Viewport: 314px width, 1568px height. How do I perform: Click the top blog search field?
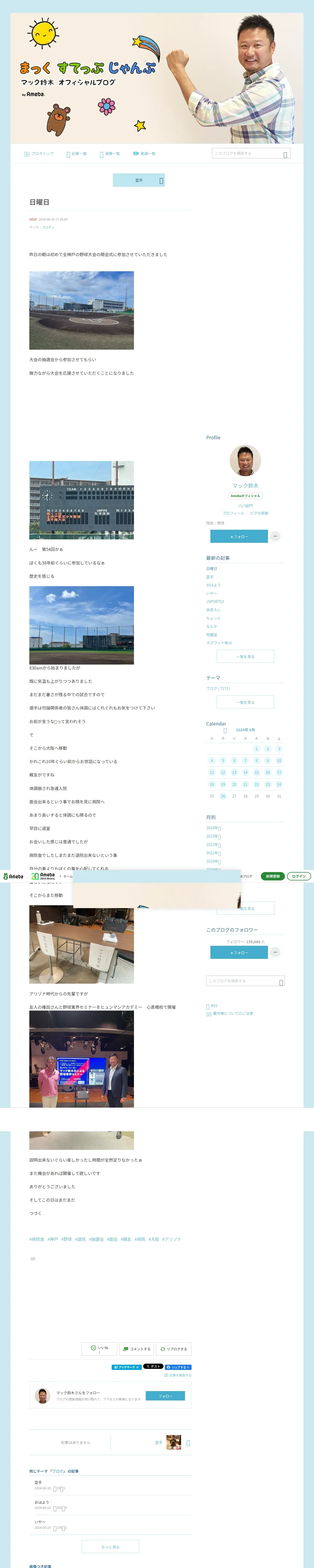(251, 153)
